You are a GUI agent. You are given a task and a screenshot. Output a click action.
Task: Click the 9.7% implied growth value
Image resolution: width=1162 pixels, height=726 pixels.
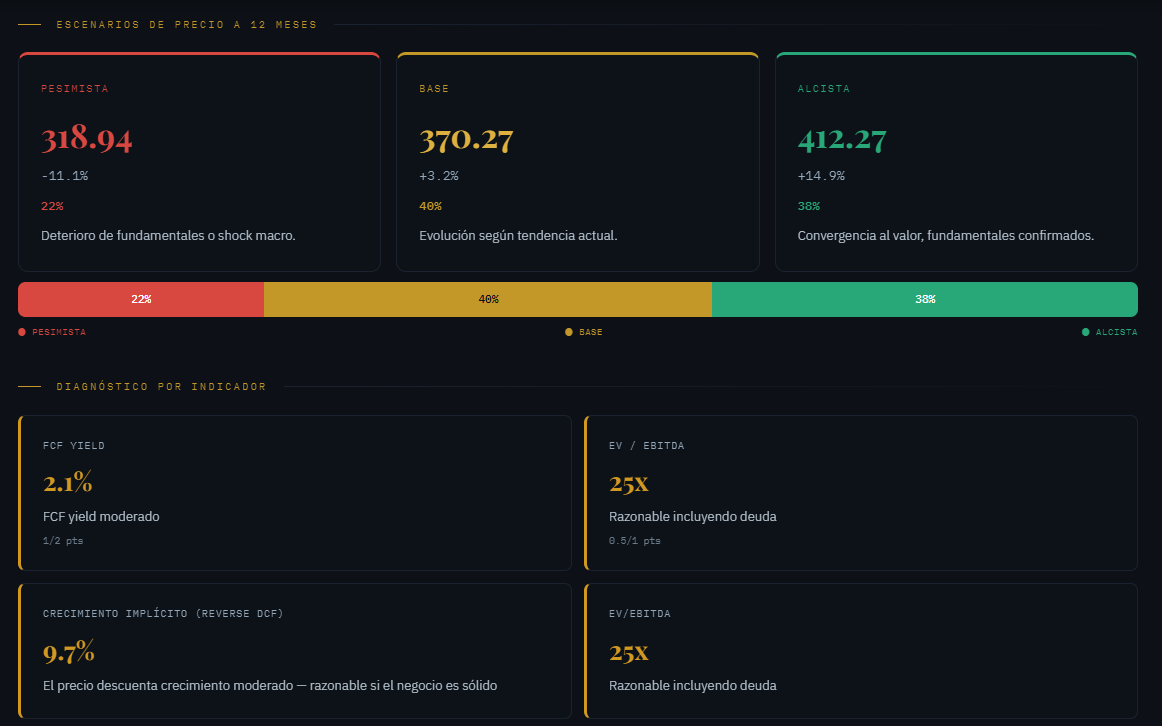(69, 652)
